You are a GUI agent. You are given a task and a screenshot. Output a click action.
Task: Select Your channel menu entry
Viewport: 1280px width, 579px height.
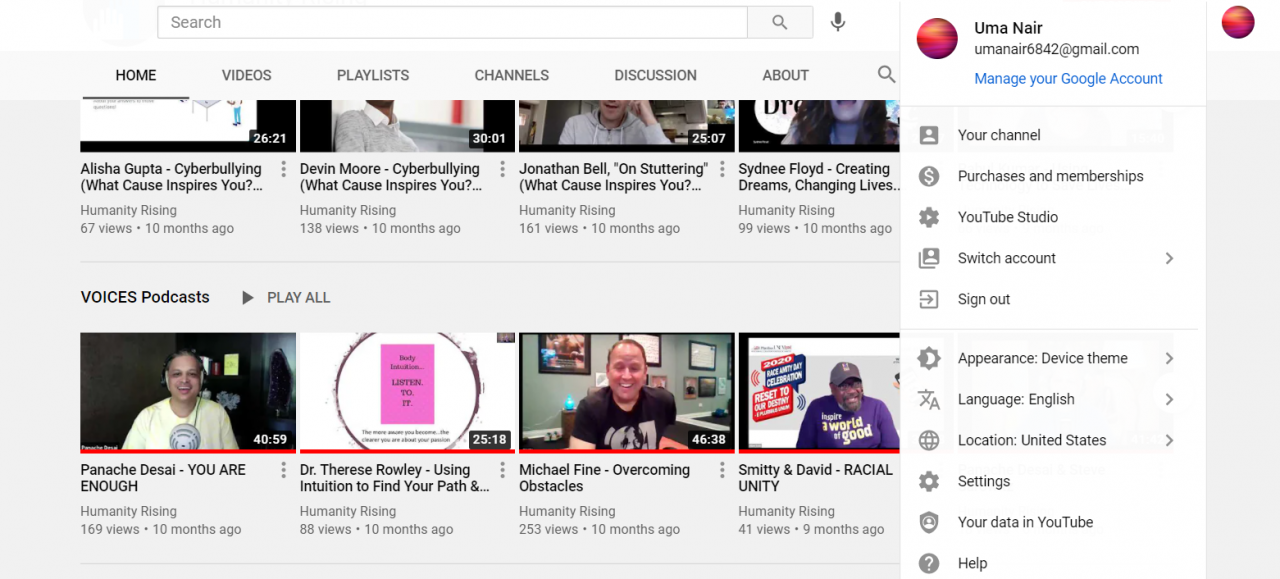pyautogui.click(x=1053, y=135)
